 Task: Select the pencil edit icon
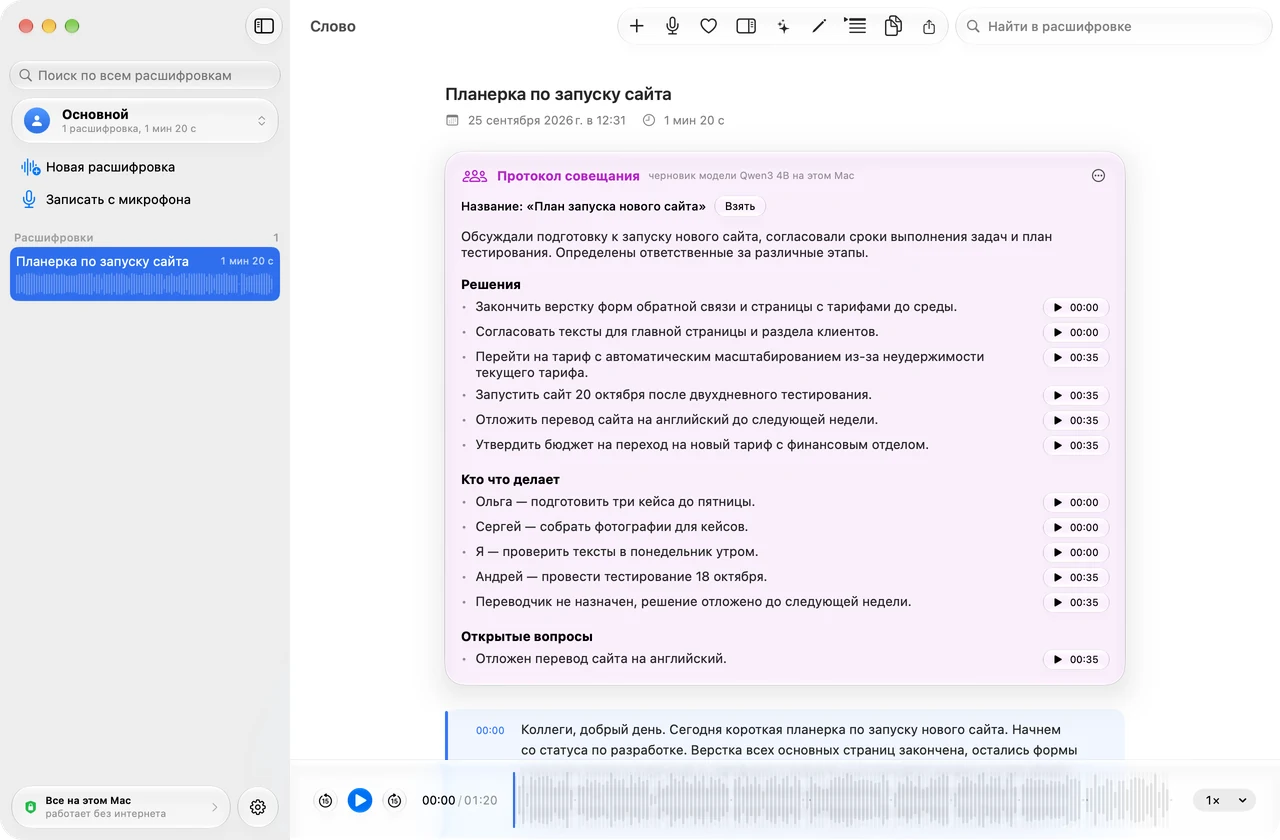(x=819, y=27)
